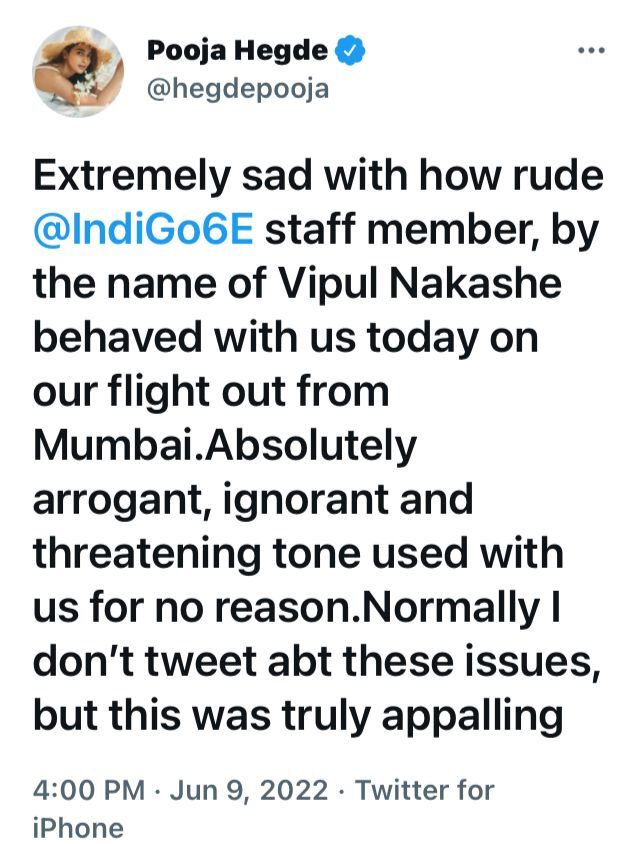Click the line "Extremely sad with how rude"

[x=318, y=175]
